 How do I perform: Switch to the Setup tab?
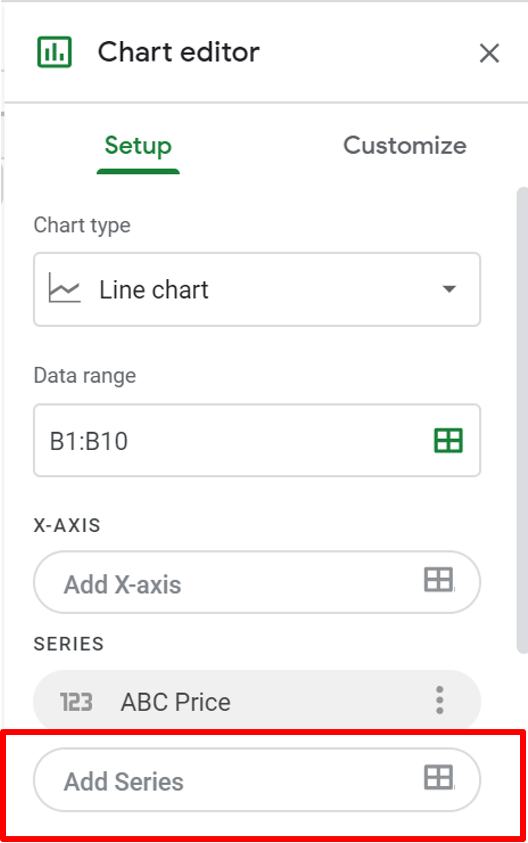click(138, 146)
